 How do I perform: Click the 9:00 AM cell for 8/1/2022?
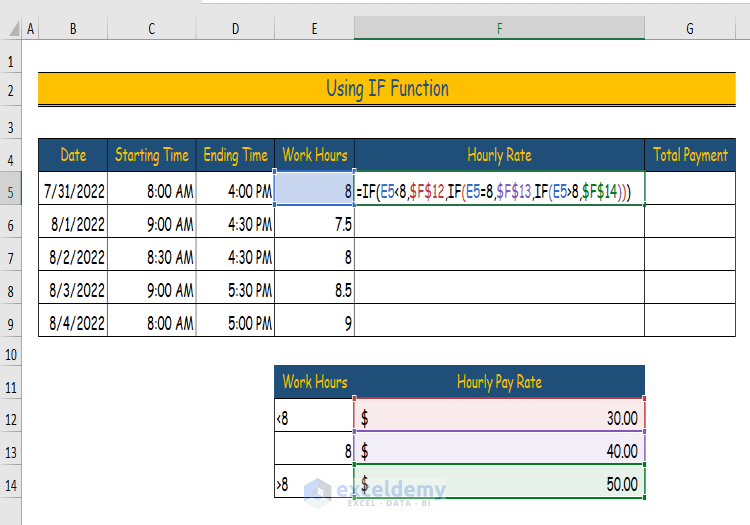pos(152,224)
